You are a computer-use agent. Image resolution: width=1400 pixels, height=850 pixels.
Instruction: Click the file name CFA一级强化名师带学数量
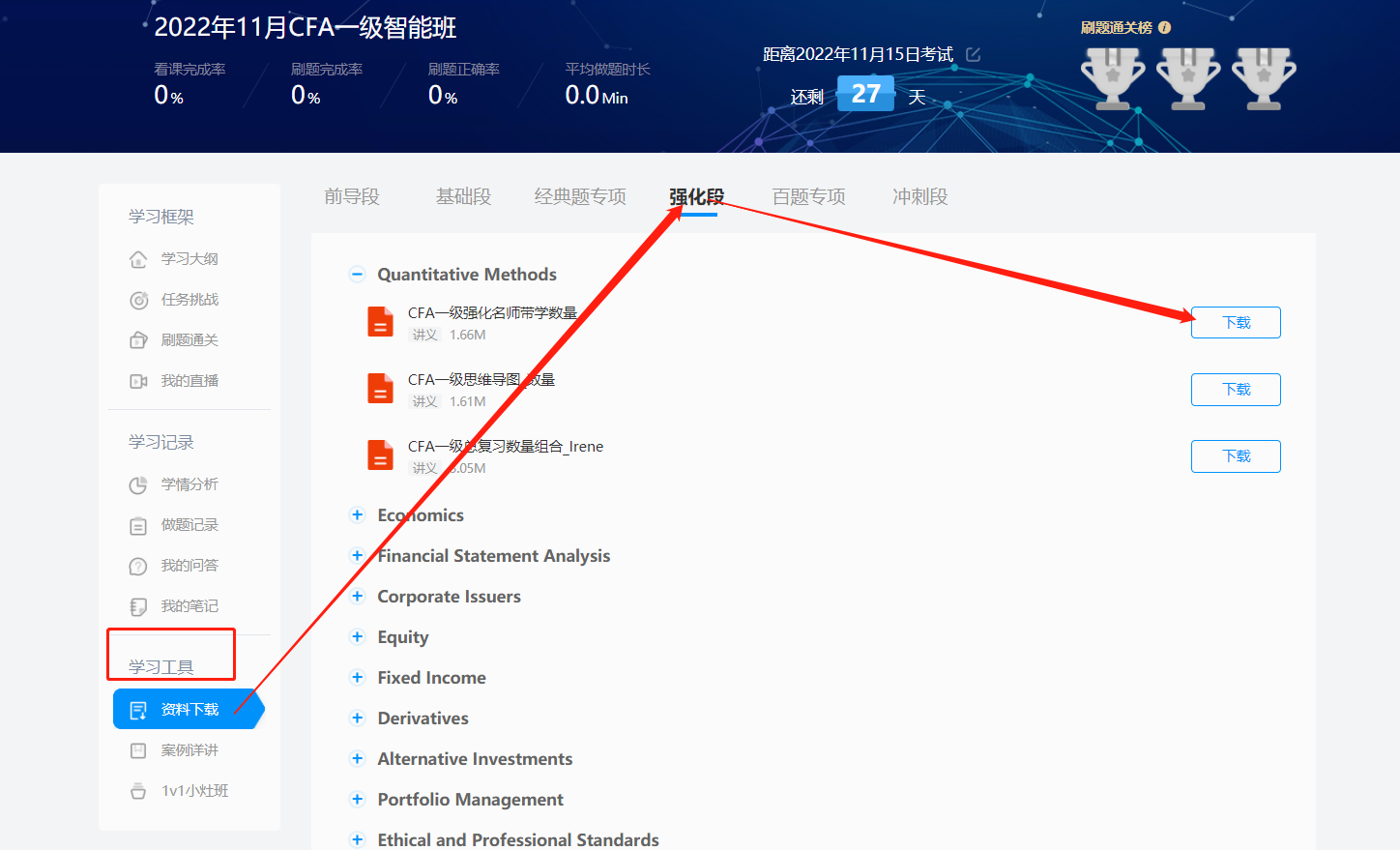tap(492, 312)
